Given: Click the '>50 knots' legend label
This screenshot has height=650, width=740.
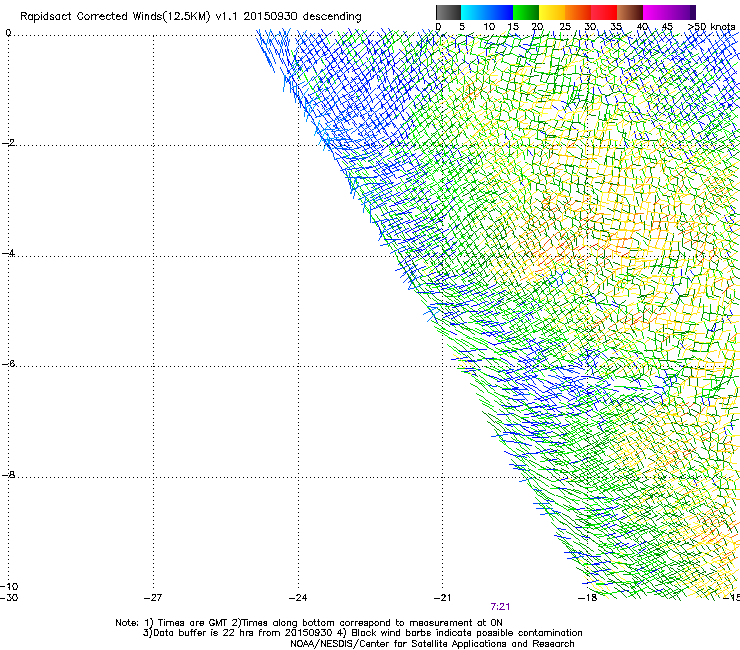Looking at the screenshot, I should (x=712, y=27).
